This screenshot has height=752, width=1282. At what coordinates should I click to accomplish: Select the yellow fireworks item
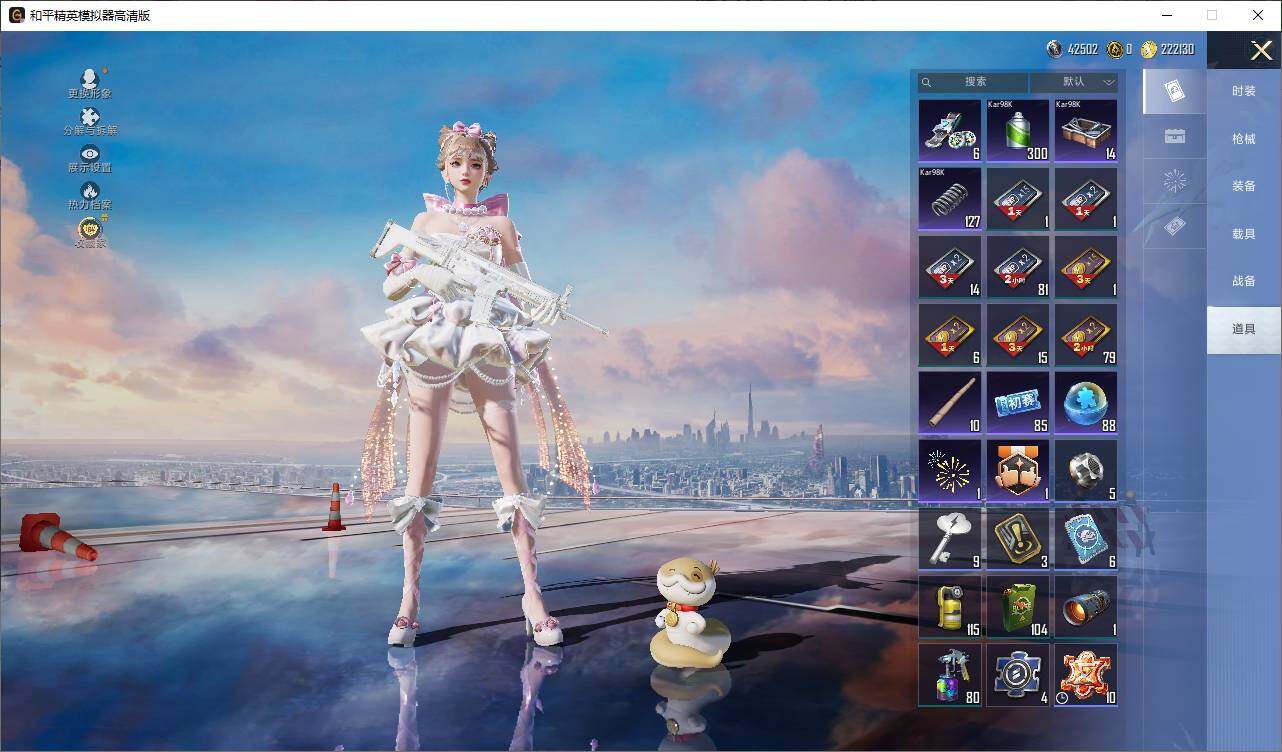[950, 471]
